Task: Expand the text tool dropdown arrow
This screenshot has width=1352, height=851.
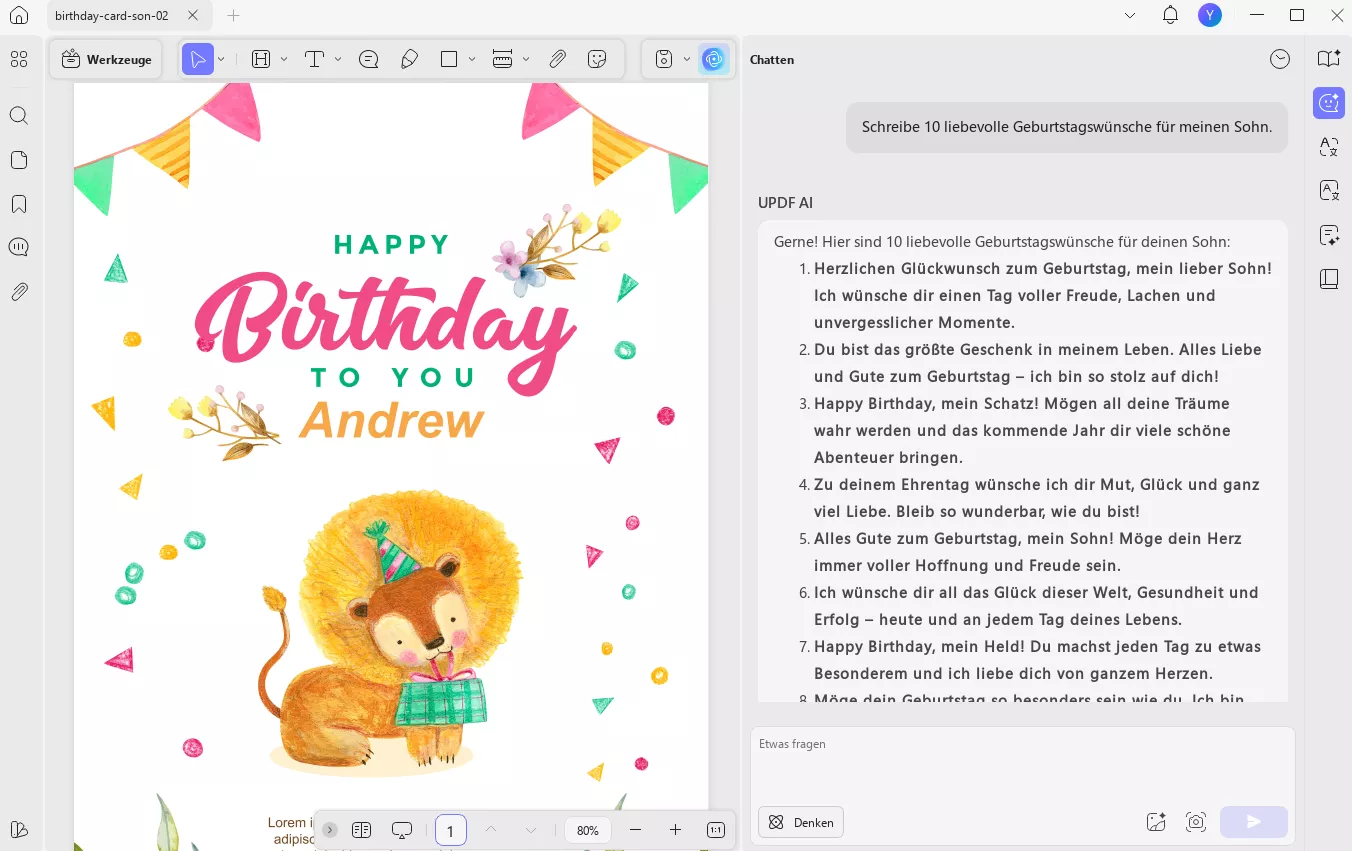Action: click(338, 60)
